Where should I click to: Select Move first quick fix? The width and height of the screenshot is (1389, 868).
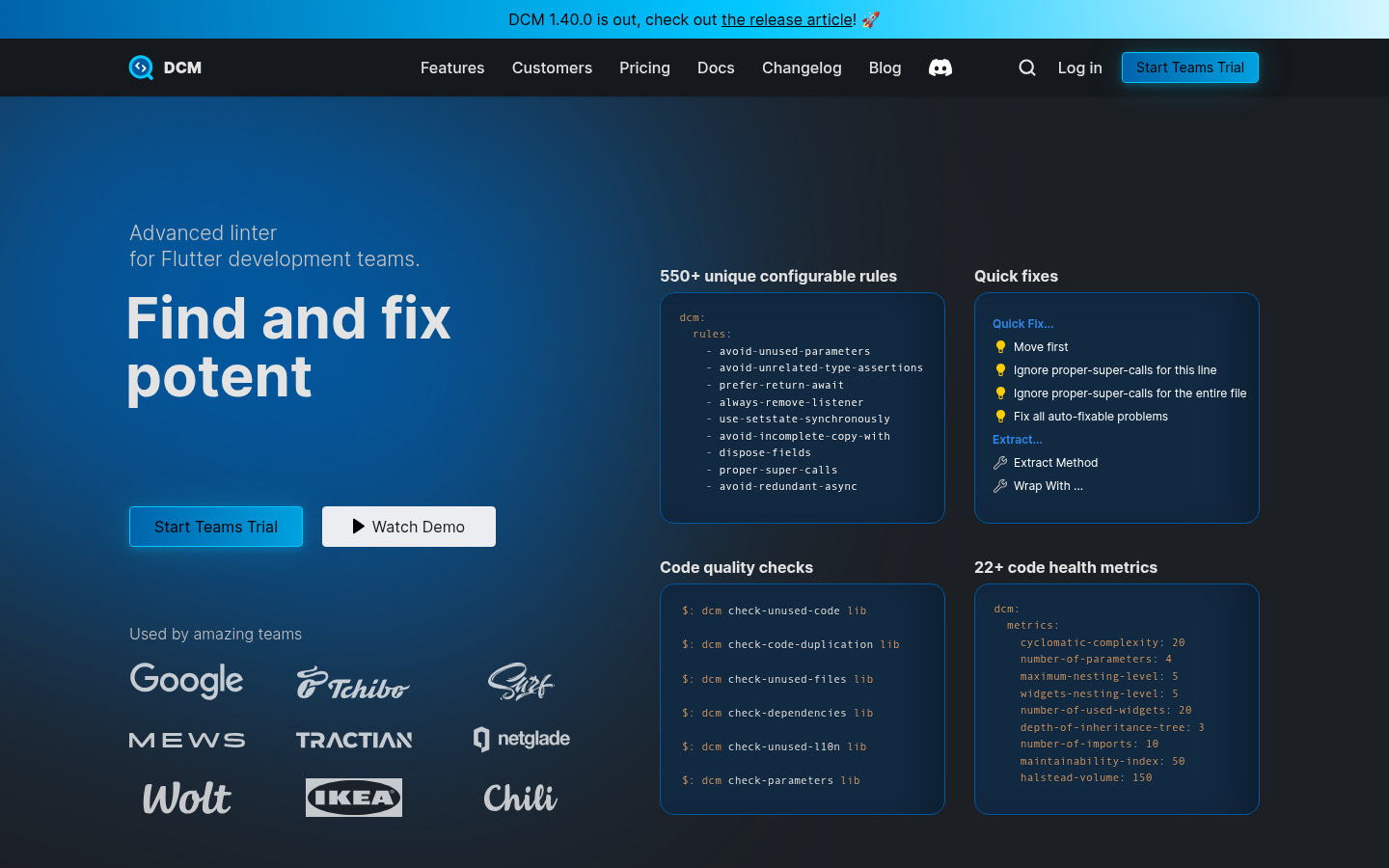(x=1041, y=347)
